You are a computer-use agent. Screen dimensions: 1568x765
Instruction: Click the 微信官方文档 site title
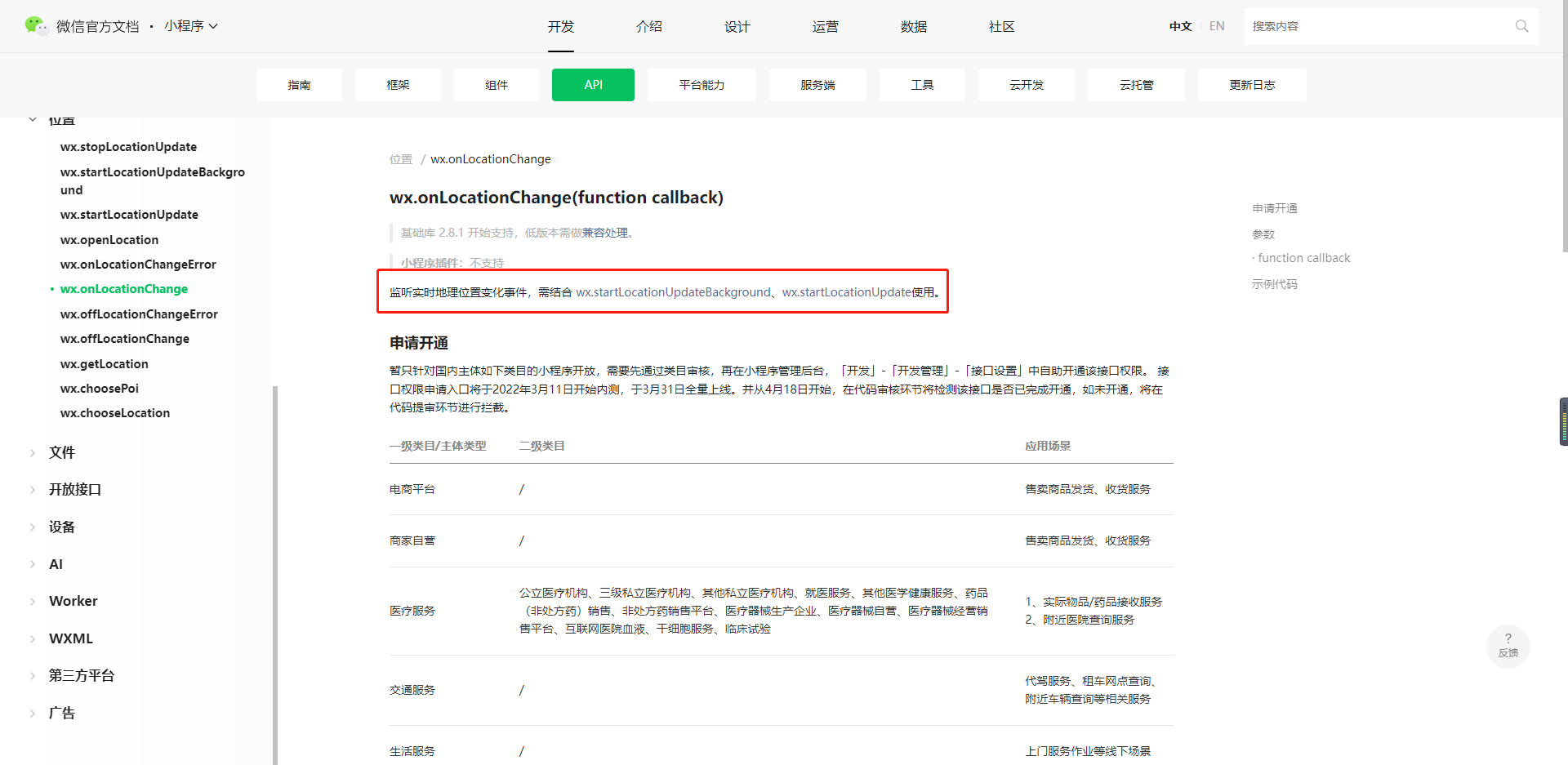(x=98, y=26)
